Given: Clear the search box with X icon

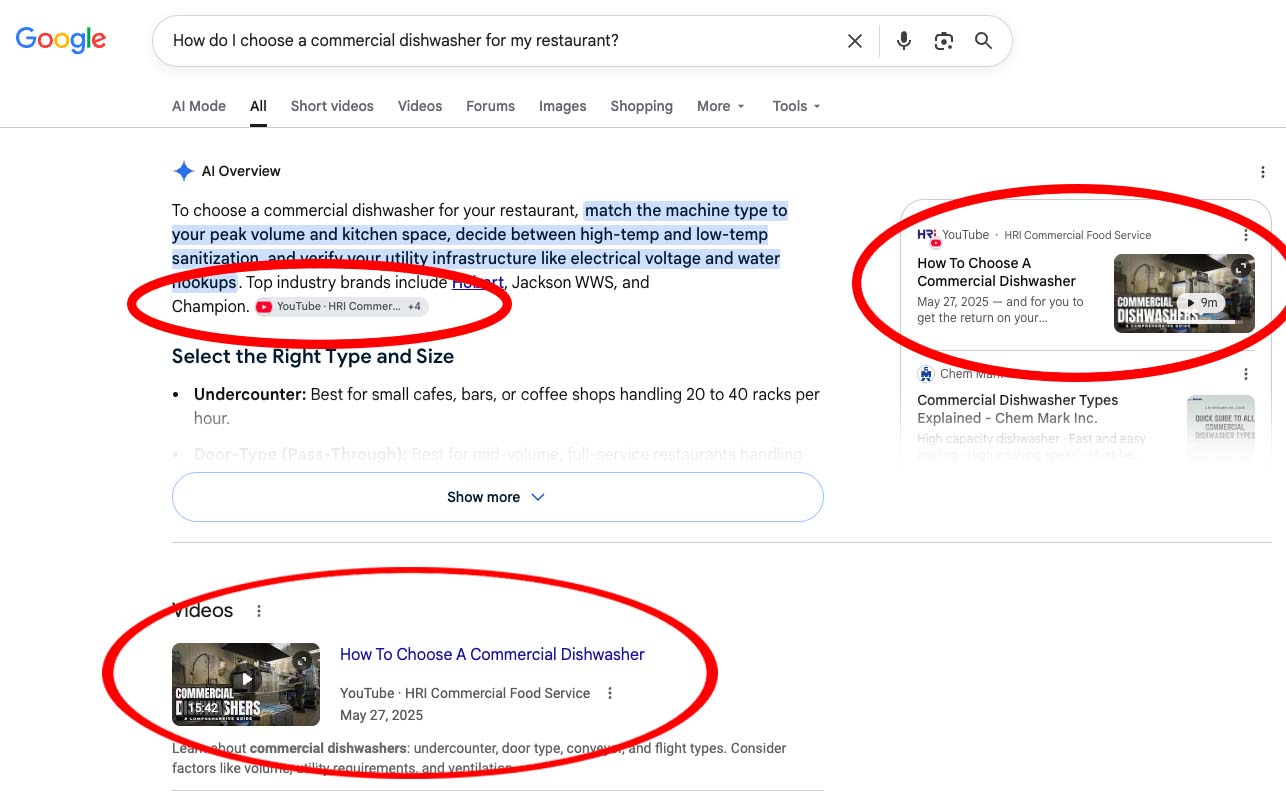Looking at the screenshot, I should [855, 41].
